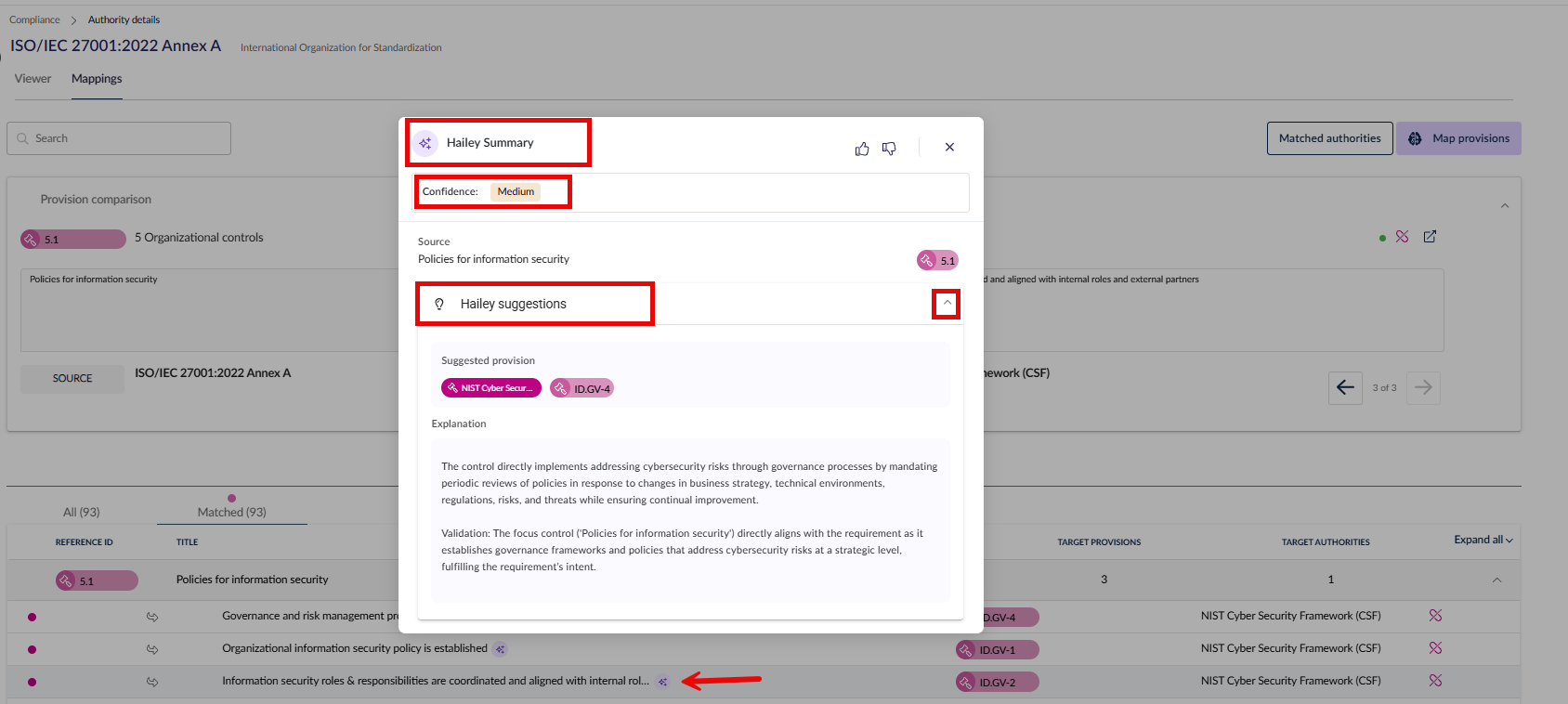The width and height of the screenshot is (1568, 704).
Task: Go to previous provision with left arrow
Action: coord(1344,387)
